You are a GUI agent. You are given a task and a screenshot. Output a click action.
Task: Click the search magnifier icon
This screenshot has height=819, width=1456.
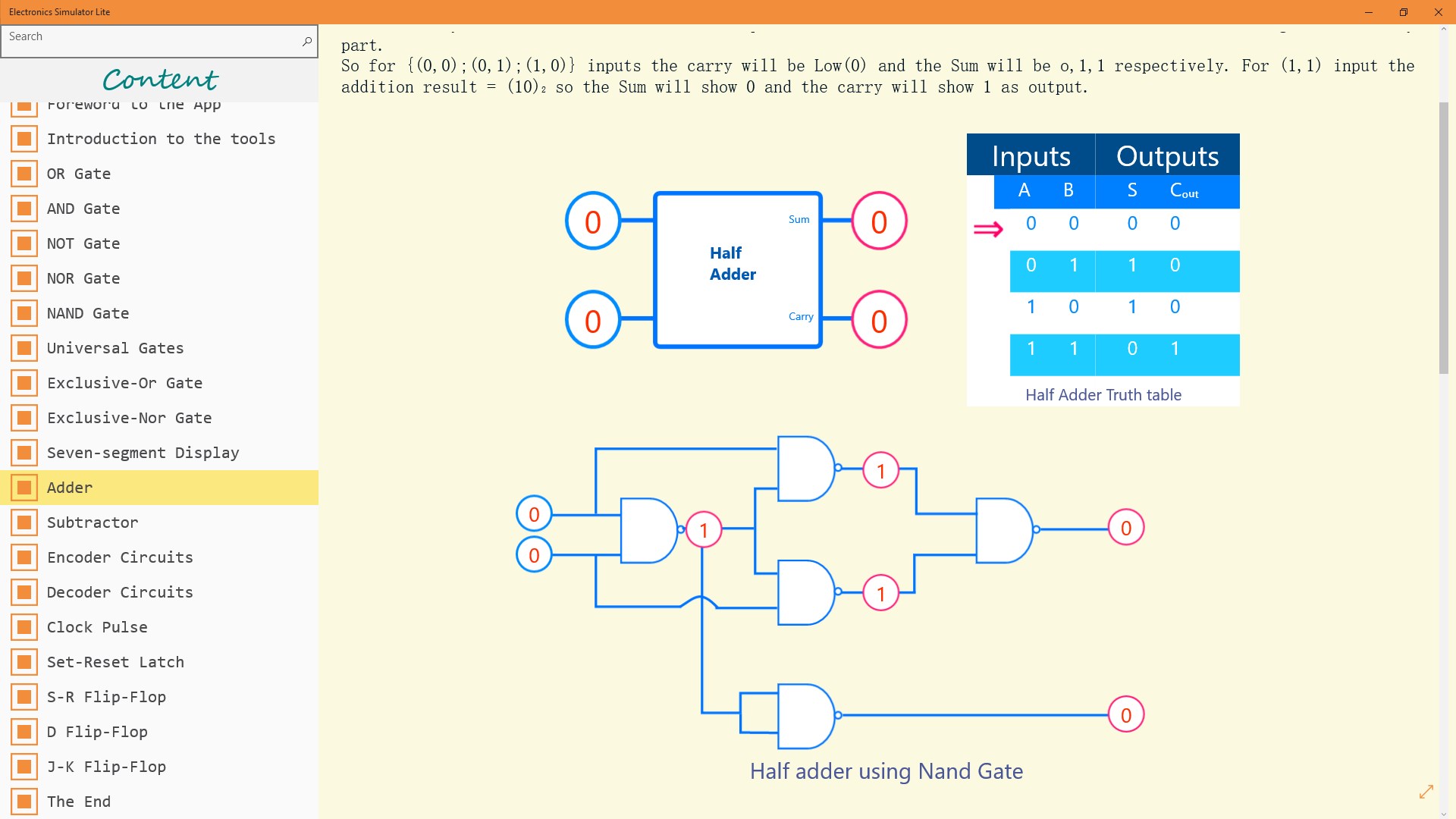tap(306, 42)
